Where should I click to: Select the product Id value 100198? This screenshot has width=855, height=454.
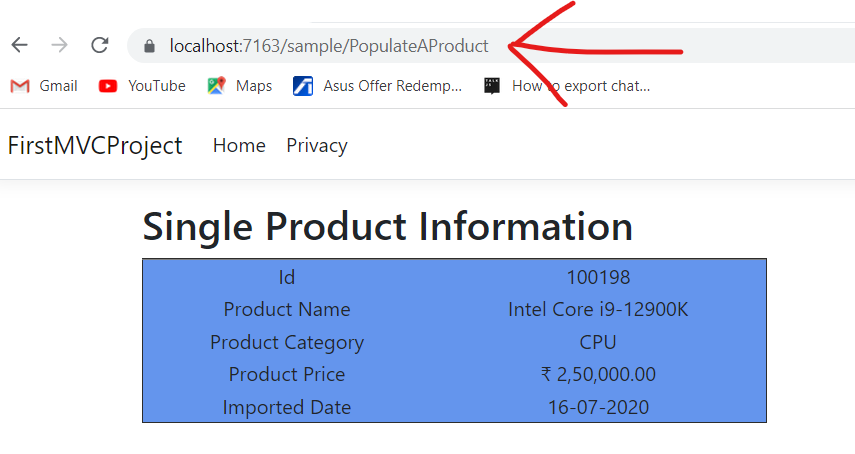(598, 277)
